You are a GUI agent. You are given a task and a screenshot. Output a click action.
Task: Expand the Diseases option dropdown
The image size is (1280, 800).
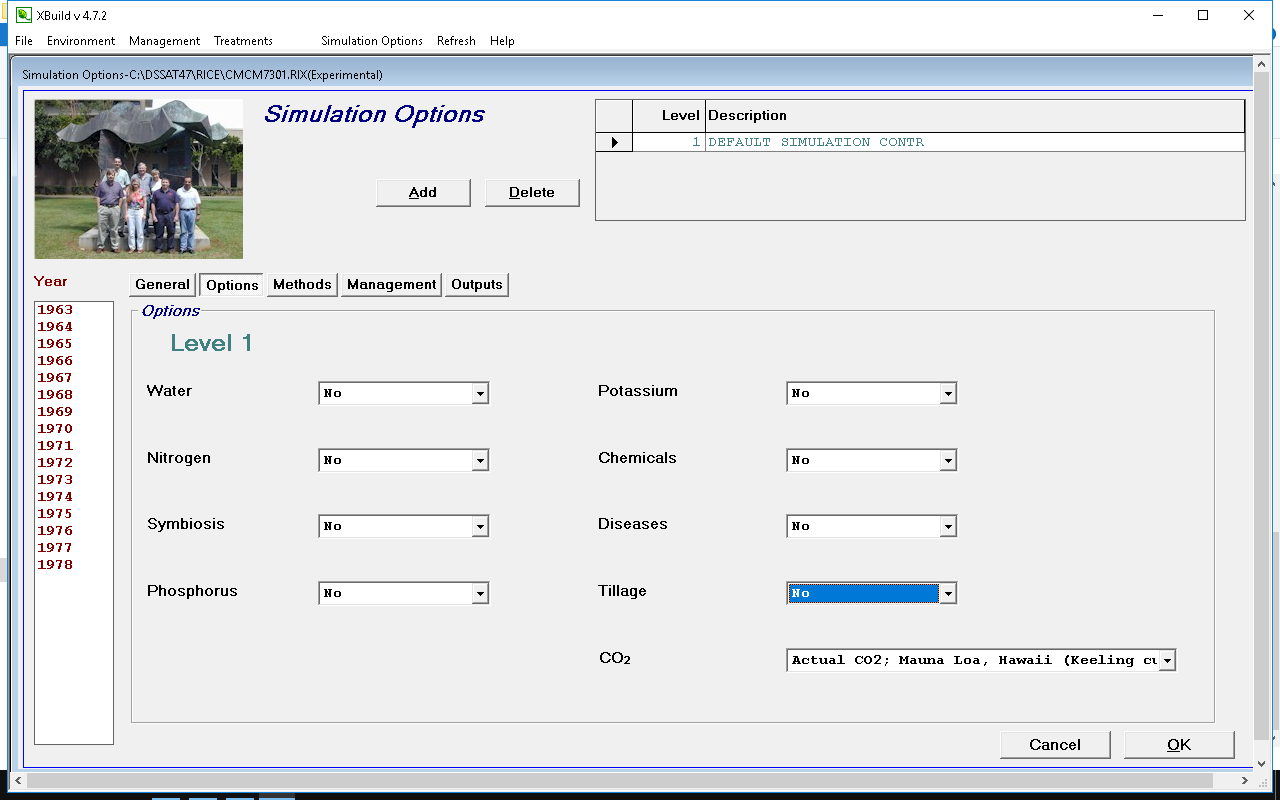click(x=947, y=527)
